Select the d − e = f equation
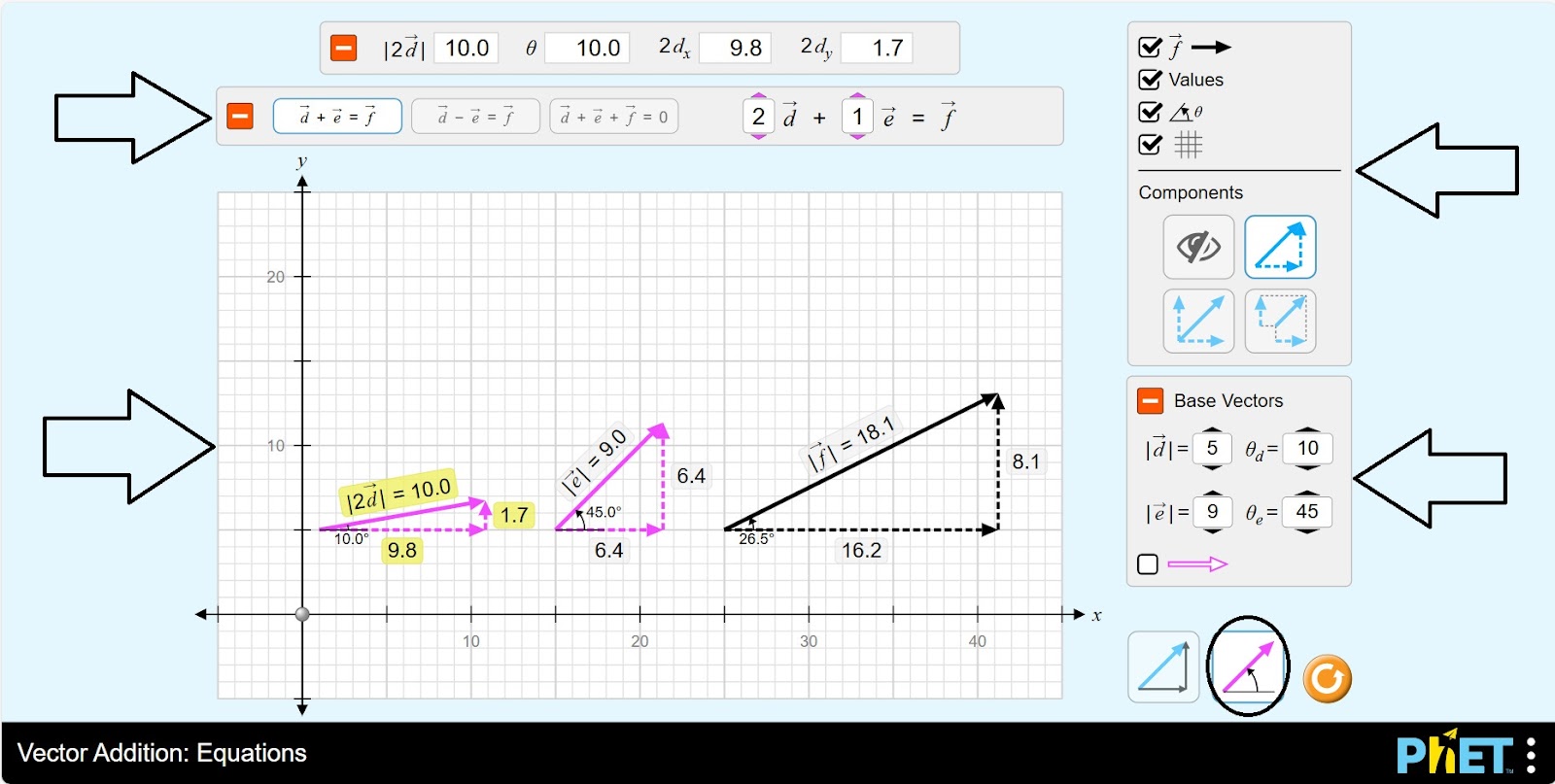 pyautogui.click(x=474, y=117)
